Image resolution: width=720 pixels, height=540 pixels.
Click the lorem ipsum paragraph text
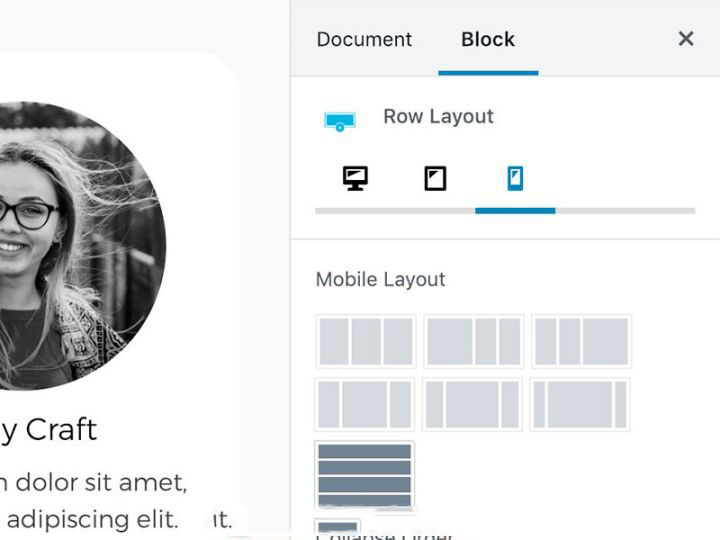(x=94, y=501)
